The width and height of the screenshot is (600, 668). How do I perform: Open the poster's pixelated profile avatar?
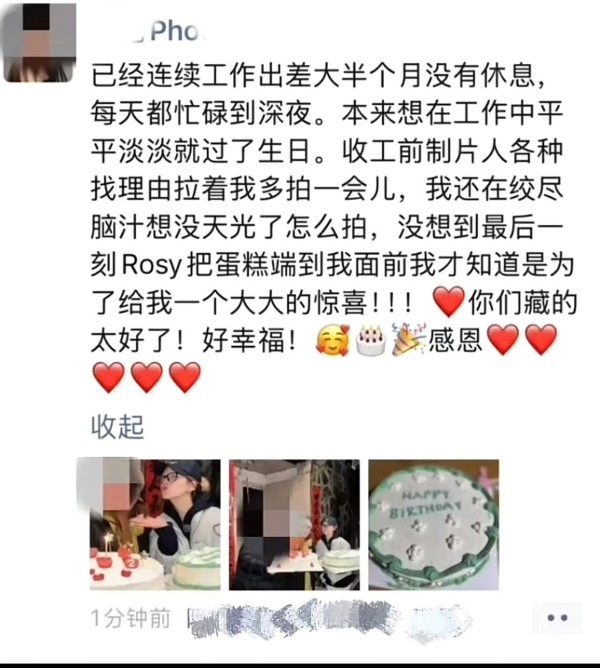point(39,43)
